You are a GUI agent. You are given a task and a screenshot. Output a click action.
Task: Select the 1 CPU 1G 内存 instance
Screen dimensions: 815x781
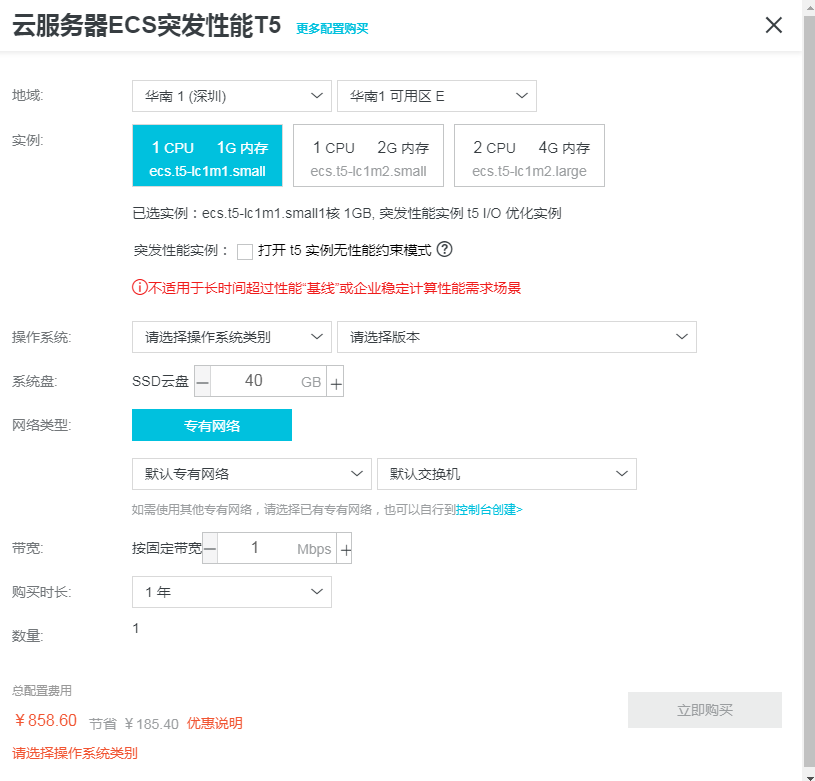(x=207, y=155)
